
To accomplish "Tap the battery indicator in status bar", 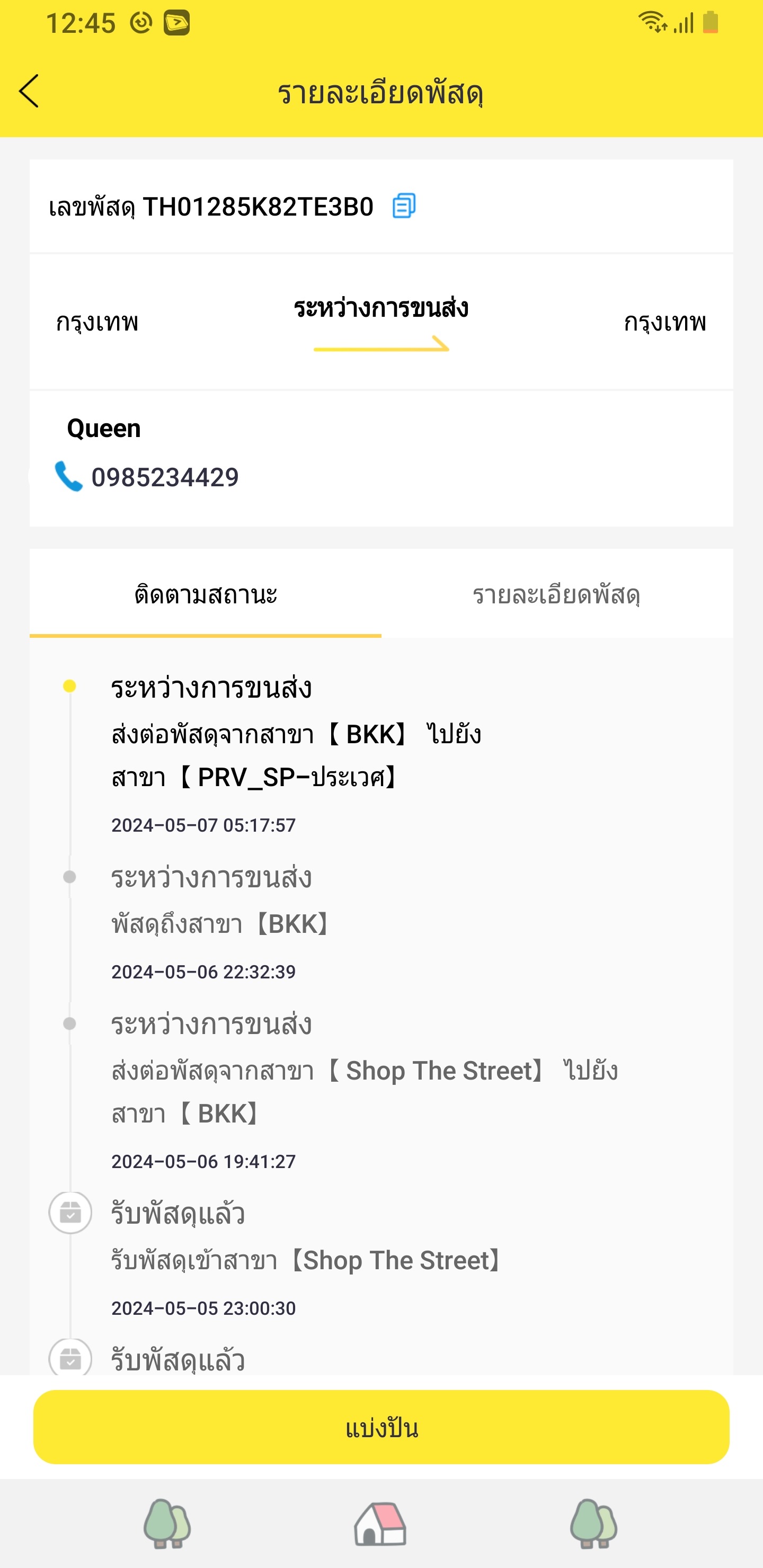I will pos(710,22).
